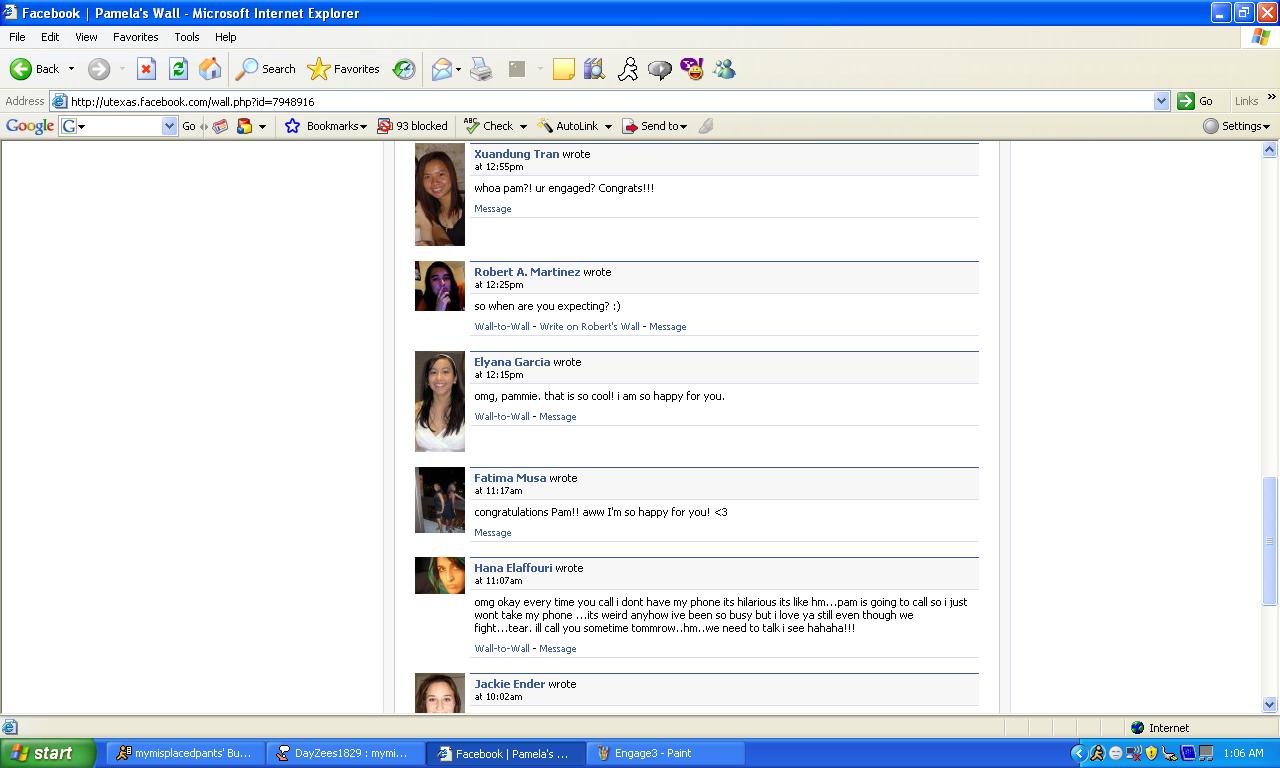Click the Google toolbar logo
This screenshot has height=768, width=1280.
tap(30, 126)
